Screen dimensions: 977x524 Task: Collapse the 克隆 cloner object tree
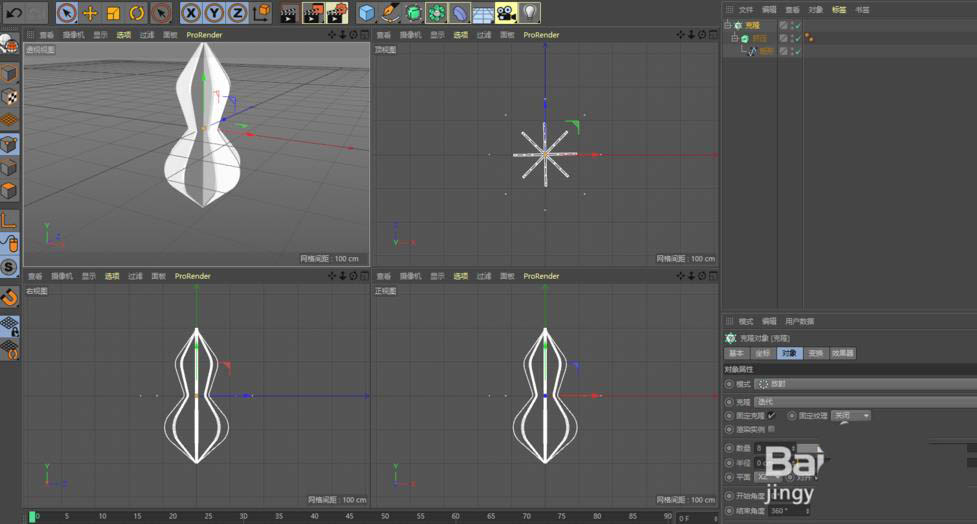pos(727,25)
